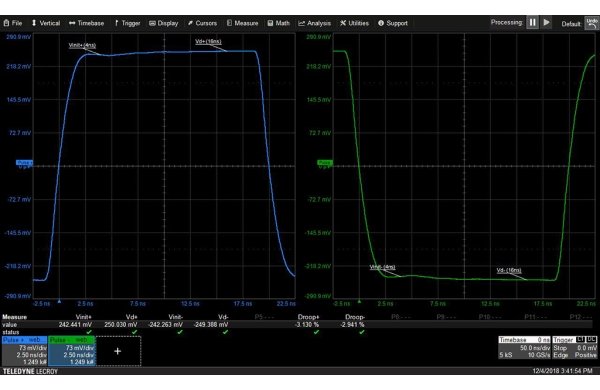Open the Cursors menu
The image size is (600, 390).
pyautogui.click(x=202, y=23)
